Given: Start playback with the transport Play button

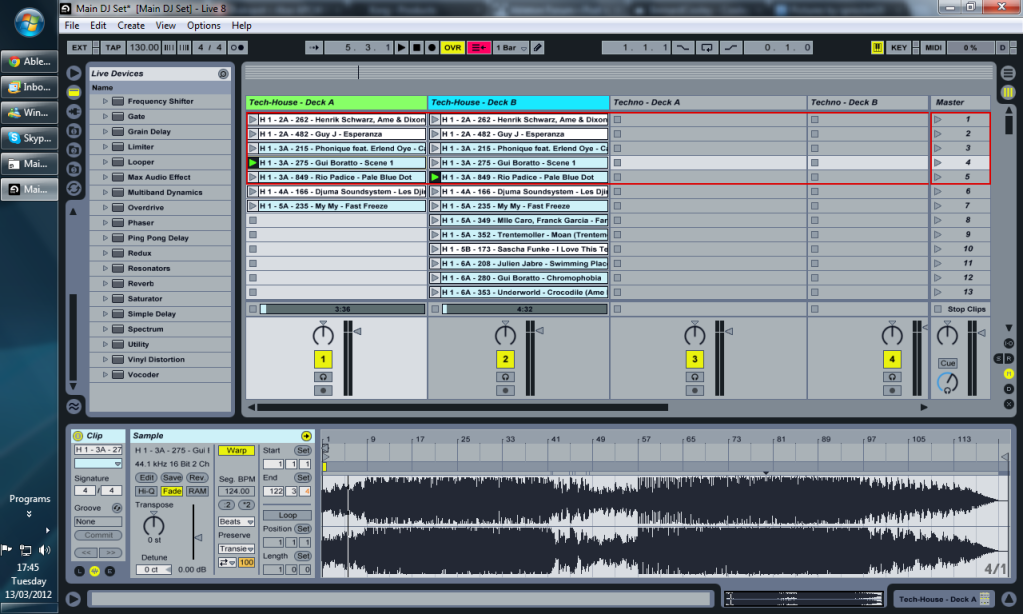Looking at the screenshot, I should [x=401, y=48].
